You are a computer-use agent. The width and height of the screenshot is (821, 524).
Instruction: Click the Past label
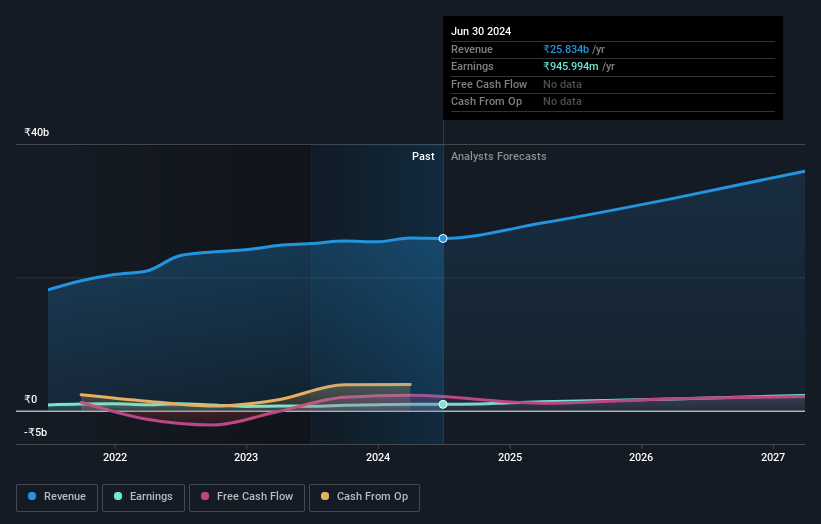point(423,157)
